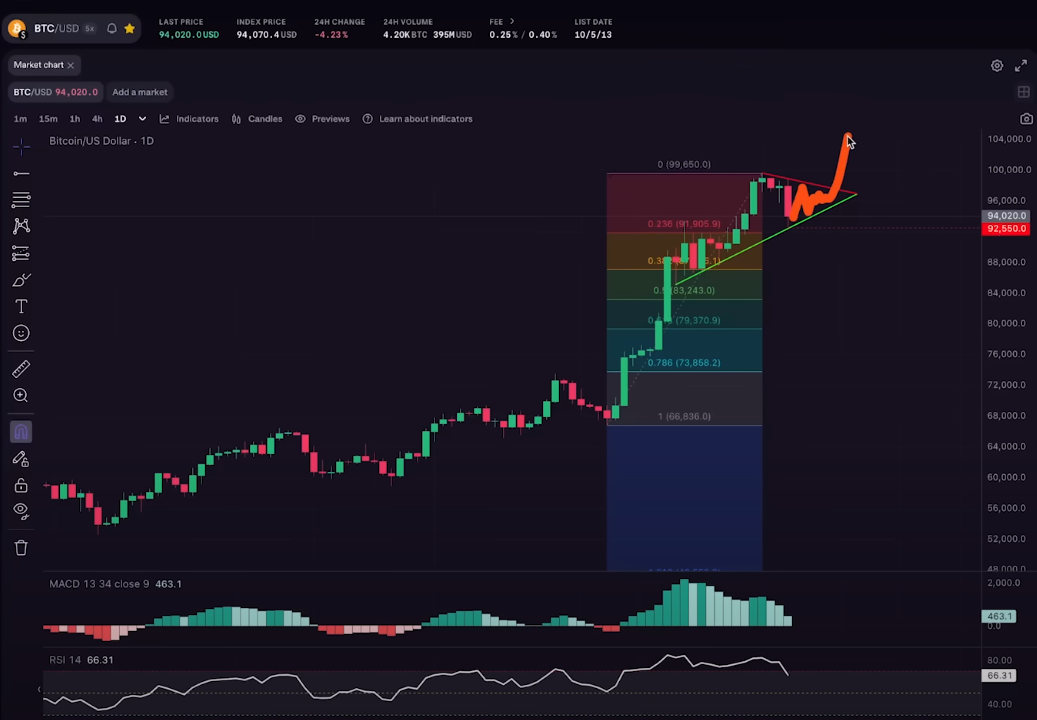This screenshot has height=720, width=1037.
Task: Toggle magnet mode for drawings
Action: (x=21, y=432)
